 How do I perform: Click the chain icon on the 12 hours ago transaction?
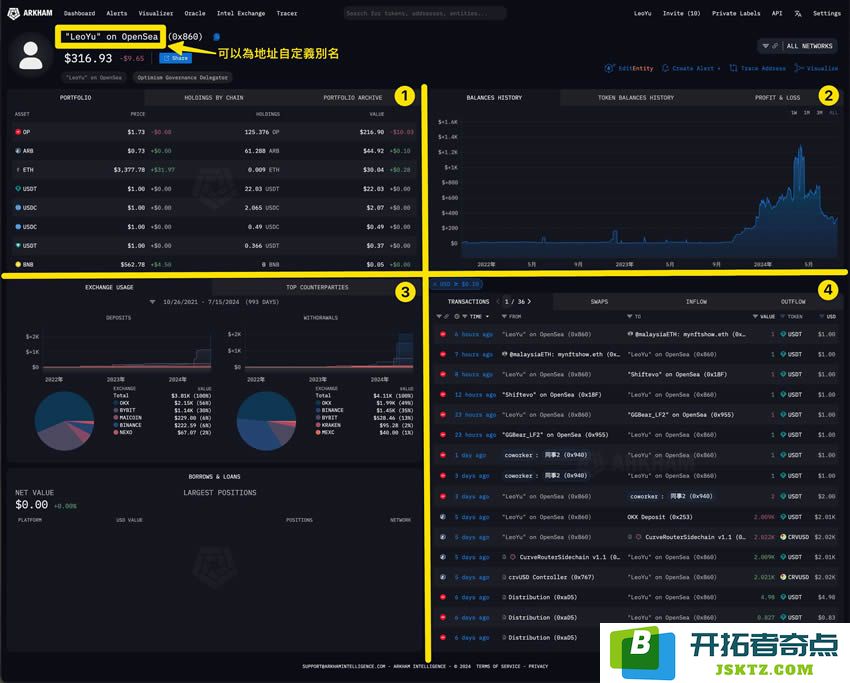[x=443, y=395]
